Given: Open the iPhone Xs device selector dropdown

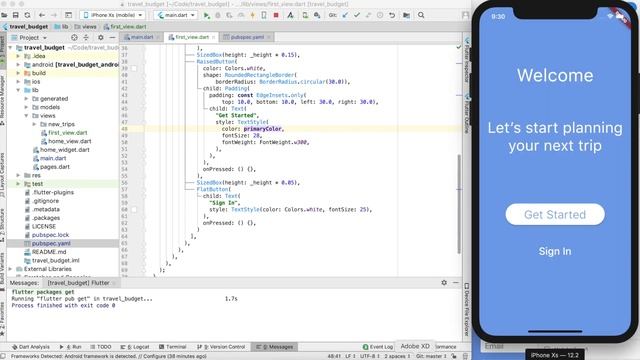Looking at the screenshot, I should [113, 15].
